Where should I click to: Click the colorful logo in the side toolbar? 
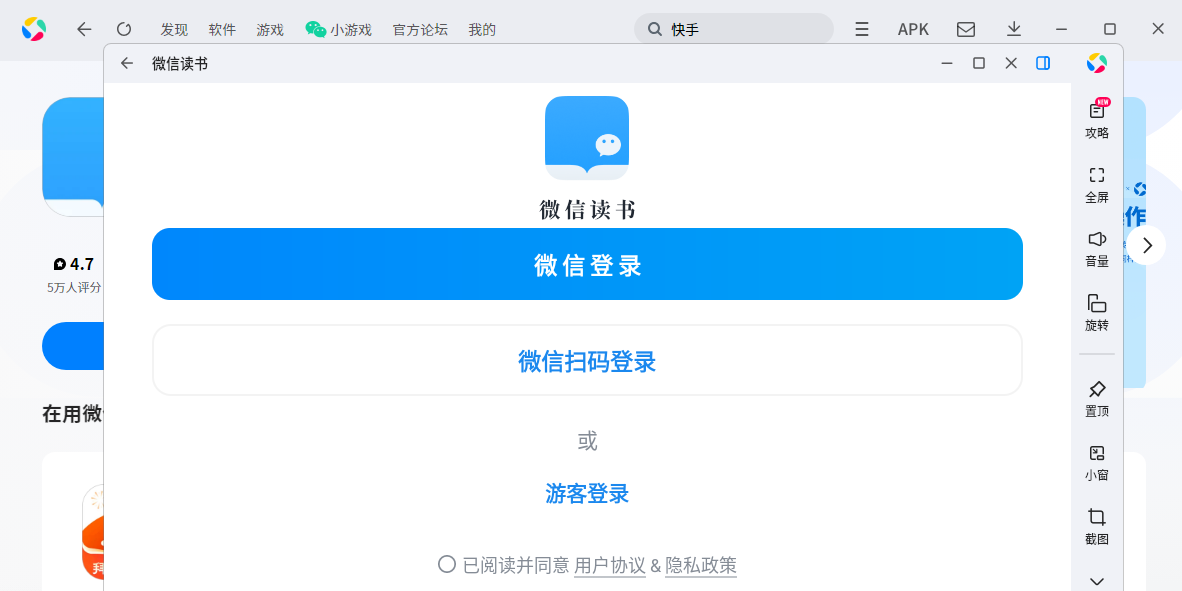coord(1097,63)
